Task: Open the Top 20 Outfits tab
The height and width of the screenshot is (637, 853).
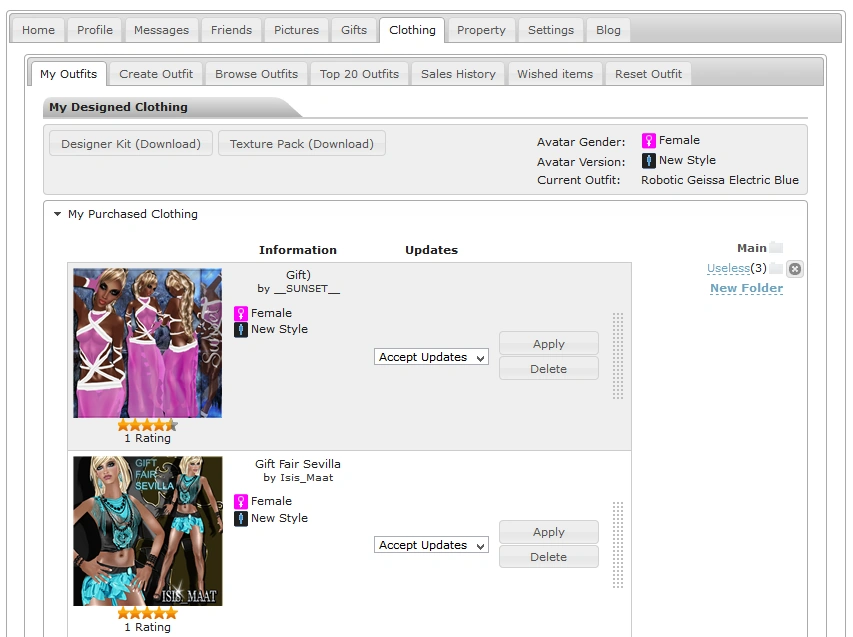Action: pos(359,74)
